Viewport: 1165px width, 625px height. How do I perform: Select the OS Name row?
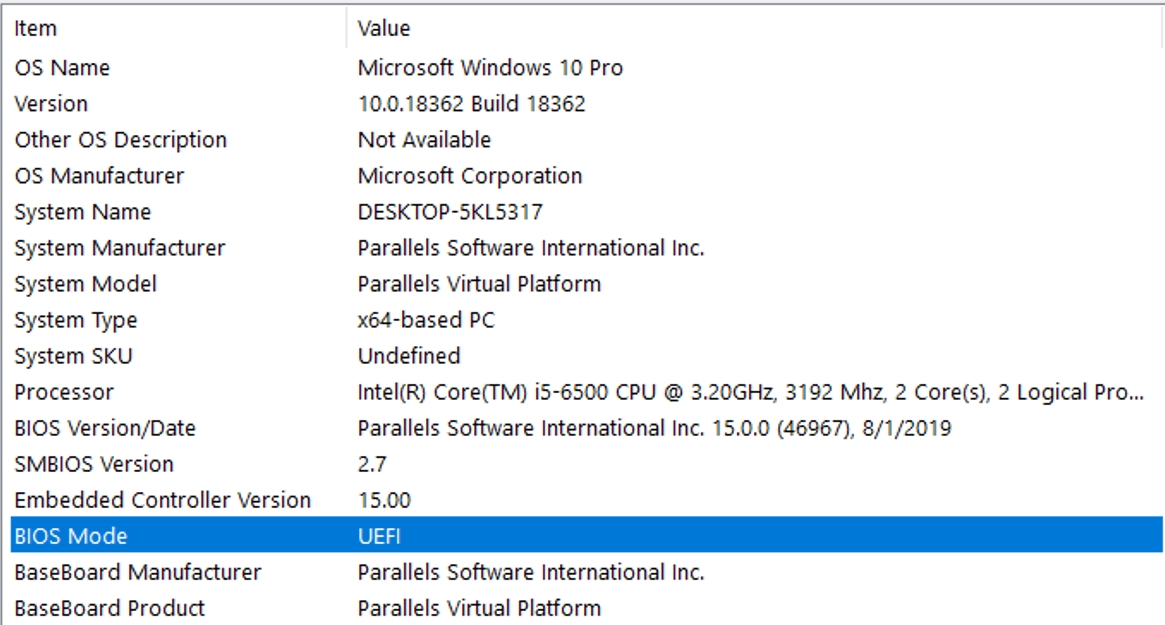[x=62, y=68]
